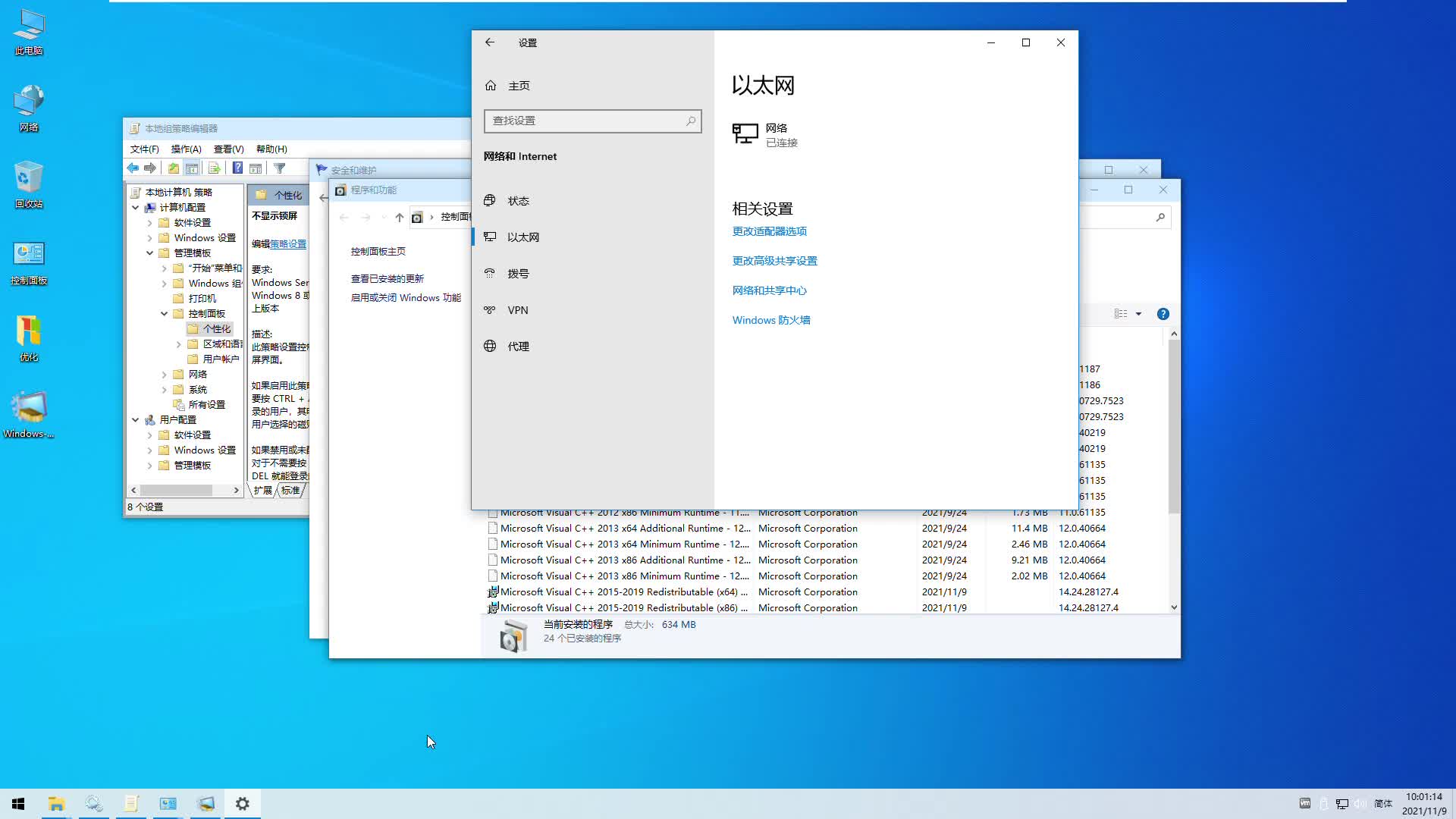1456x819 pixels.
Task: Open view options dropdown arrow in Programs and Features
Action: point(1138,314)
